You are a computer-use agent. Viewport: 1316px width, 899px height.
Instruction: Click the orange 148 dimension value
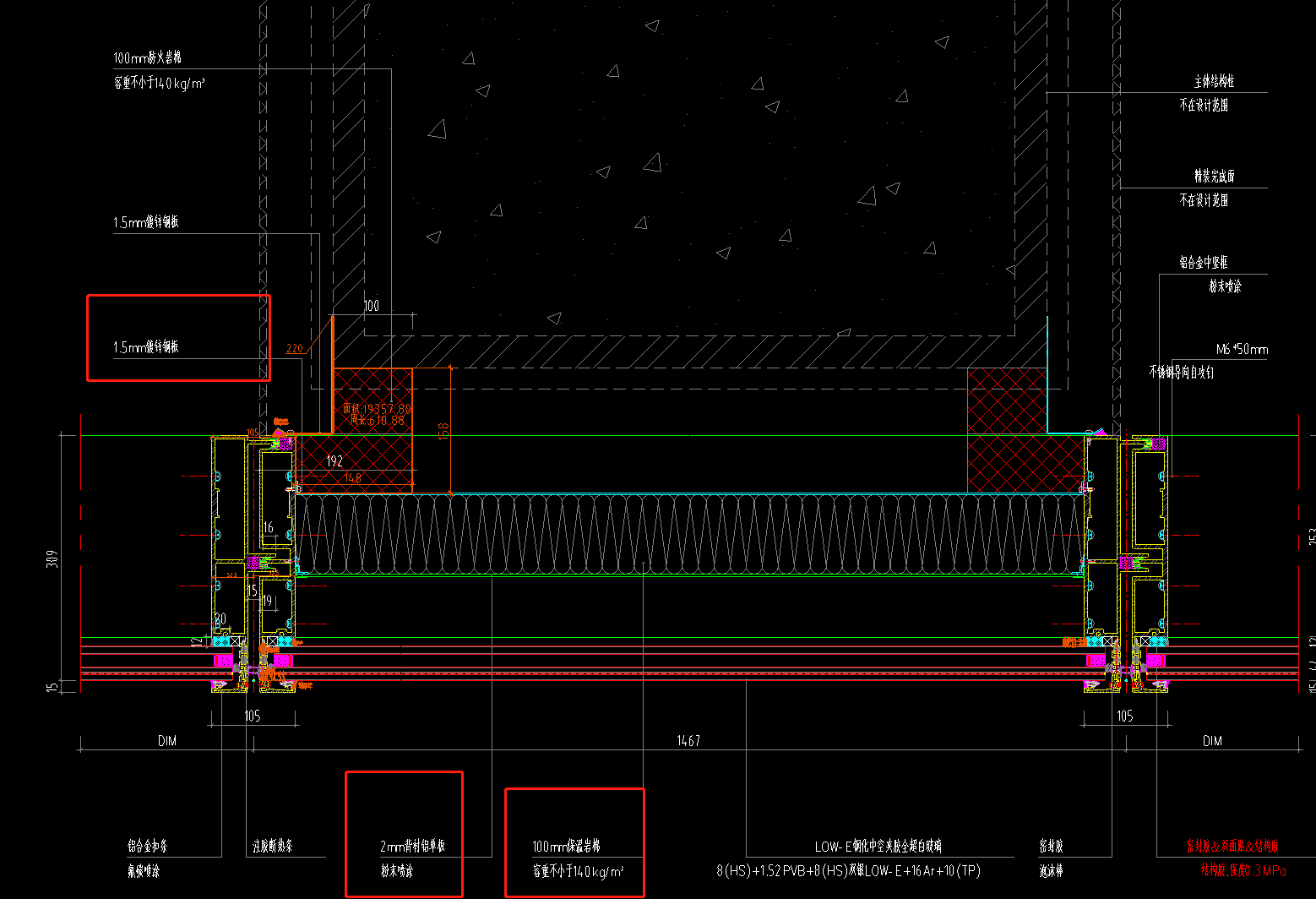point(352,478)
